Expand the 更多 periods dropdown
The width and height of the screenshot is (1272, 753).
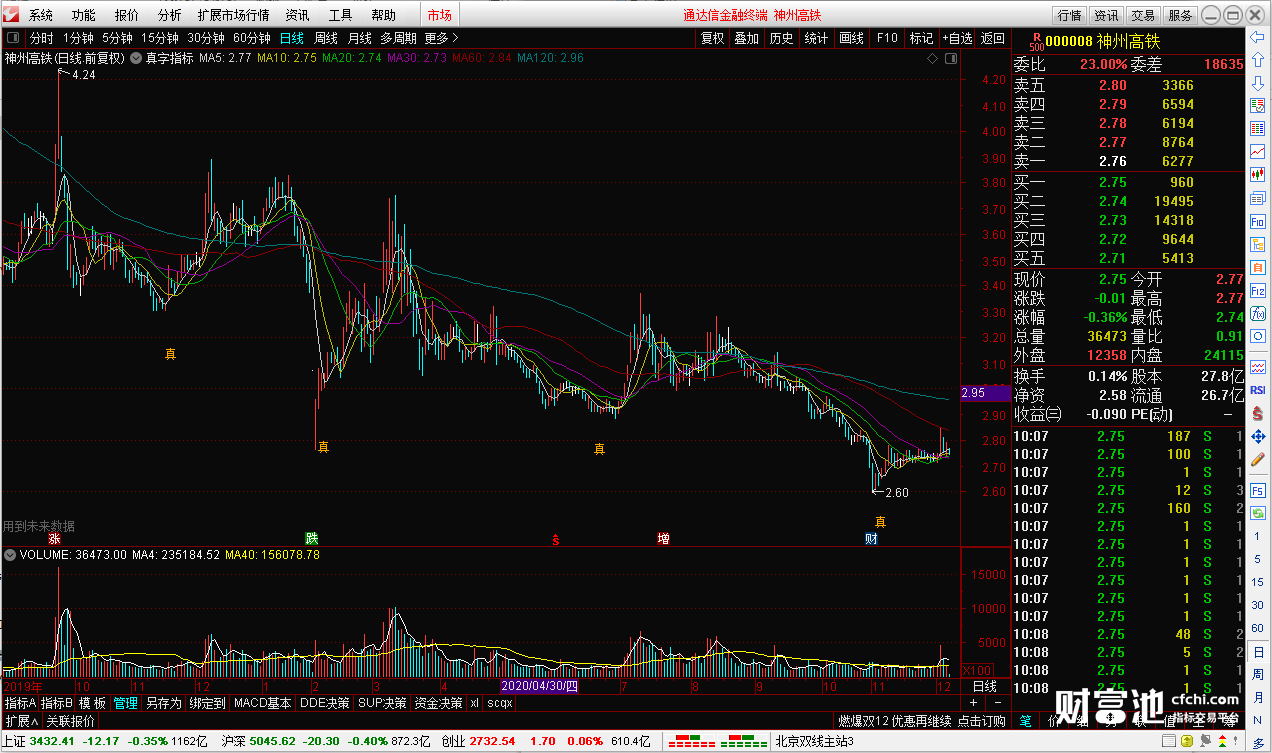click(x=441, y=38)
